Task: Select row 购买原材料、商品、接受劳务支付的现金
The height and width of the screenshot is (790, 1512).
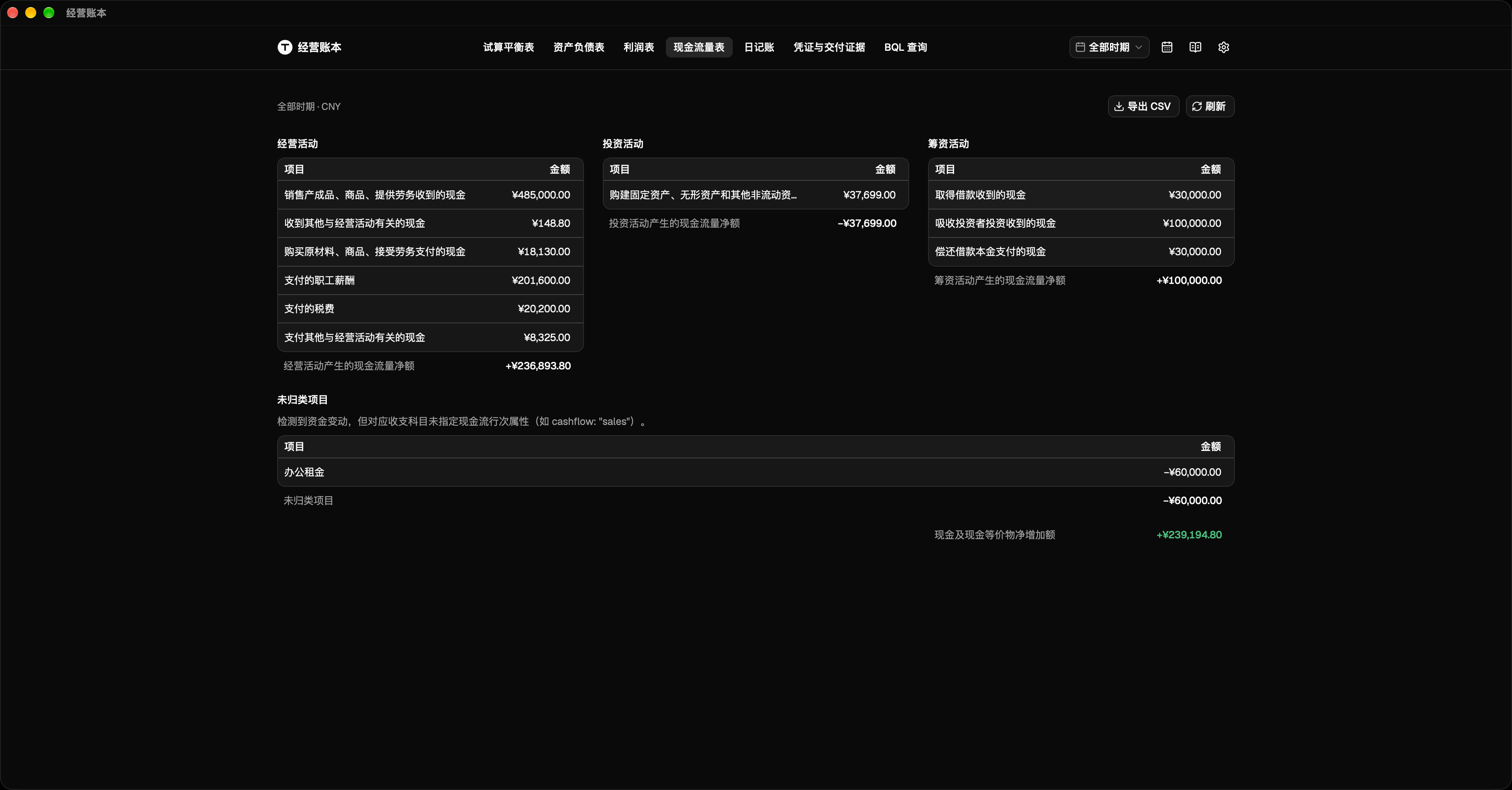Action: pos(430,252)
